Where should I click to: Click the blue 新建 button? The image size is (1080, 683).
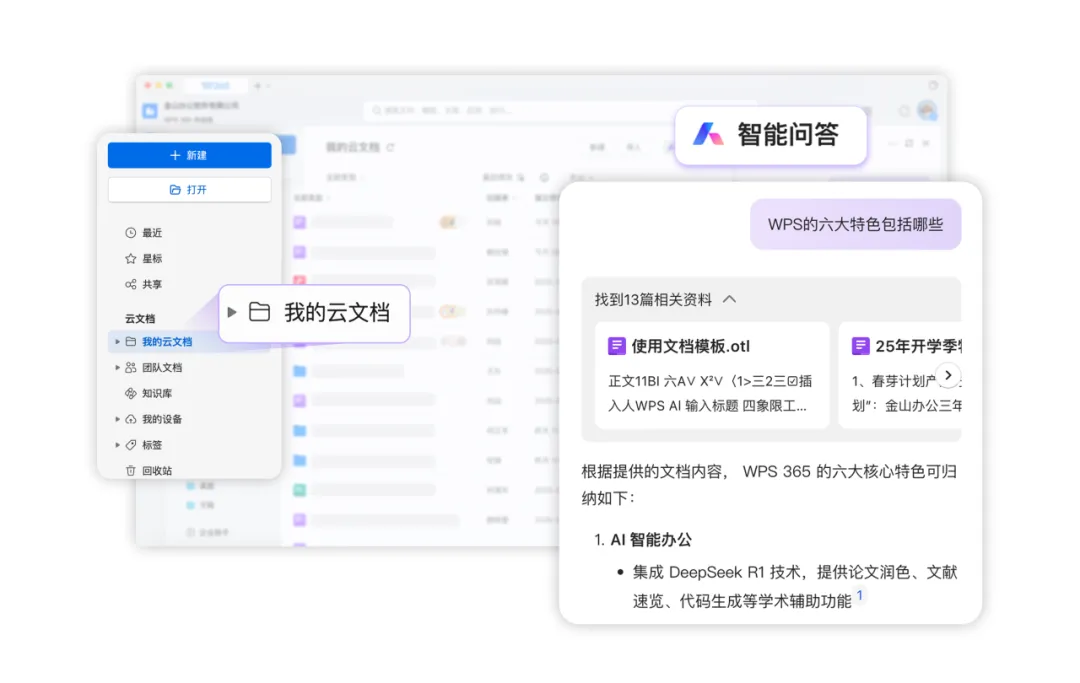click(189, 155)
